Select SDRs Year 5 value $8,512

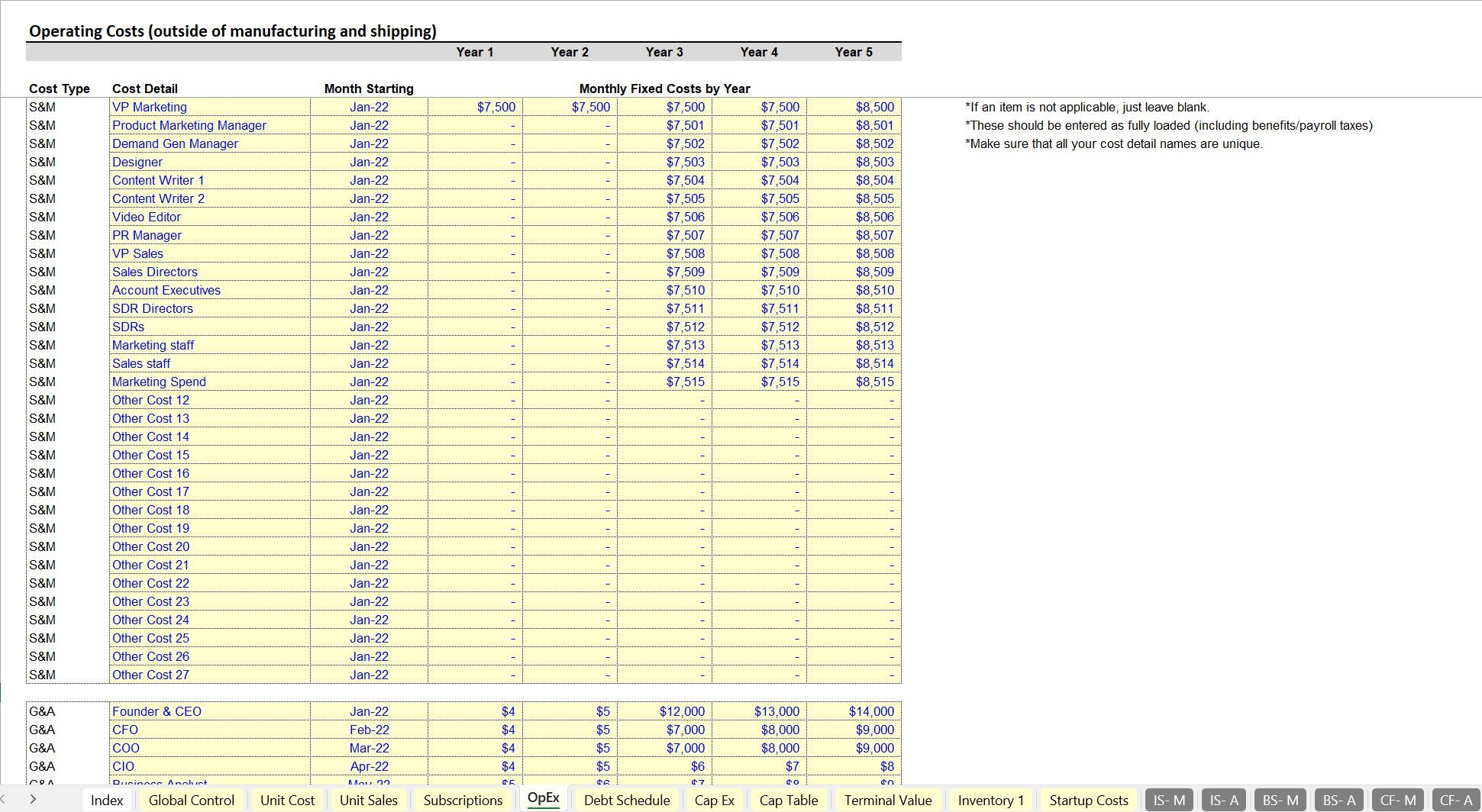[854, 327]
